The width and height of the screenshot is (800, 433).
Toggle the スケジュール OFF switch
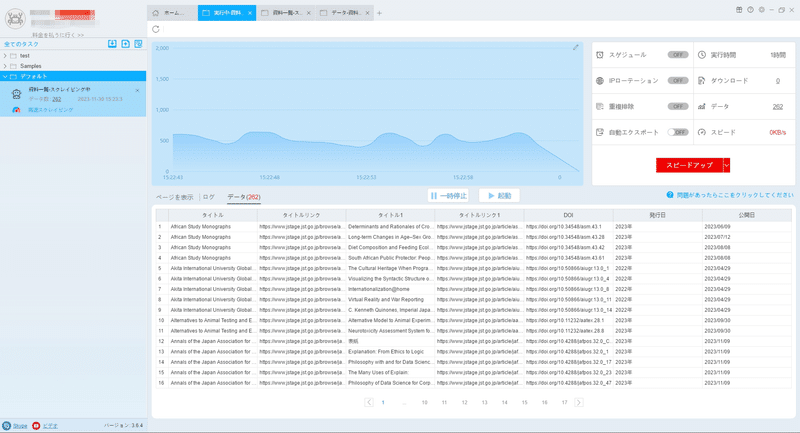(678, 55)
